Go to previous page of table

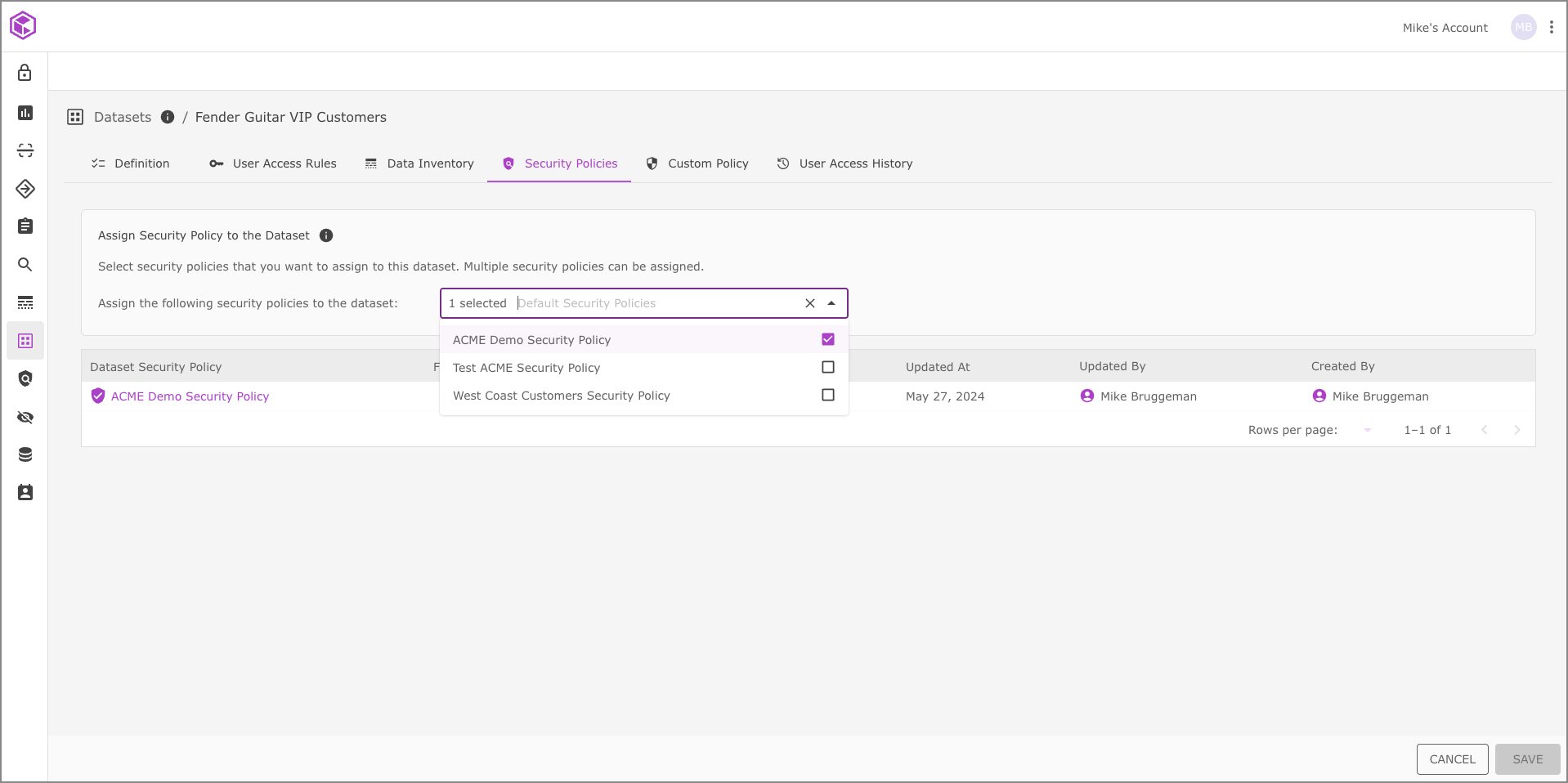coord(1485,430)
